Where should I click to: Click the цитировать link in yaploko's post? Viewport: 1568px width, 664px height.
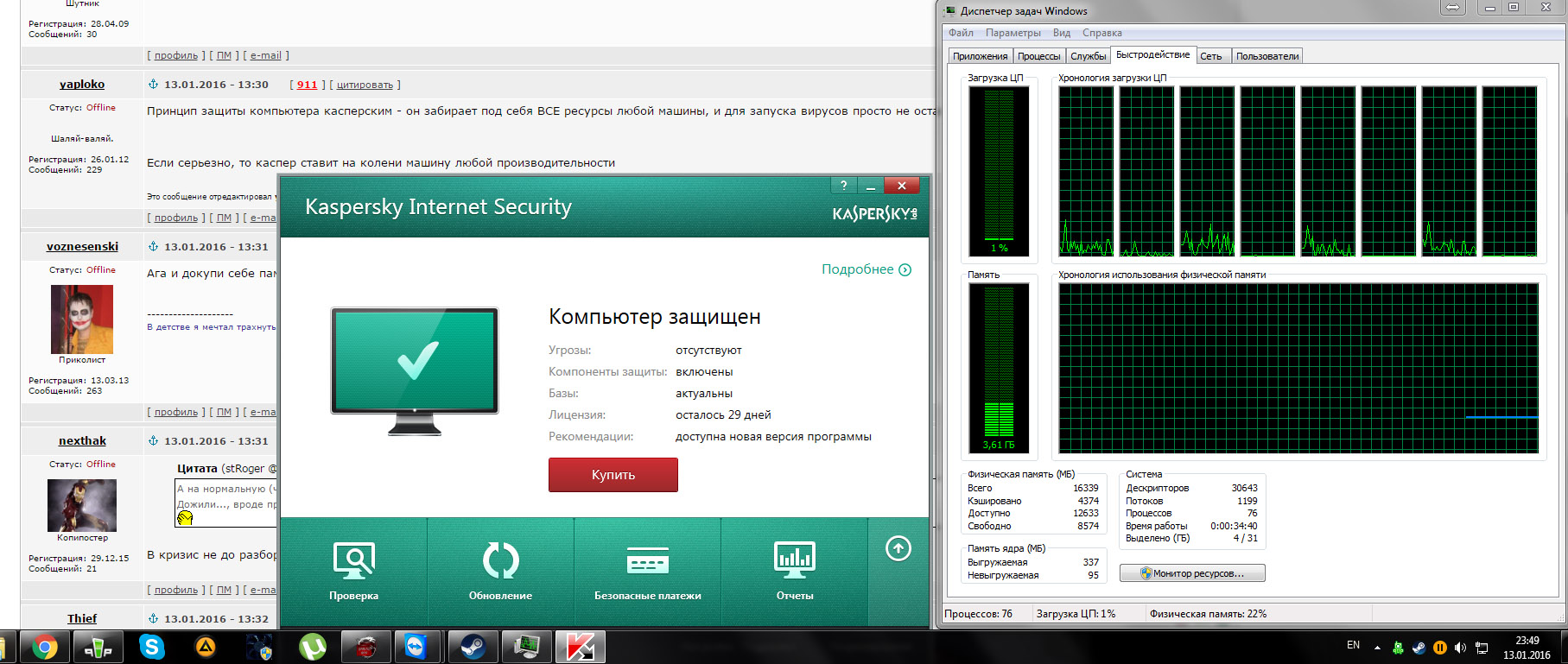pos(365,85)
